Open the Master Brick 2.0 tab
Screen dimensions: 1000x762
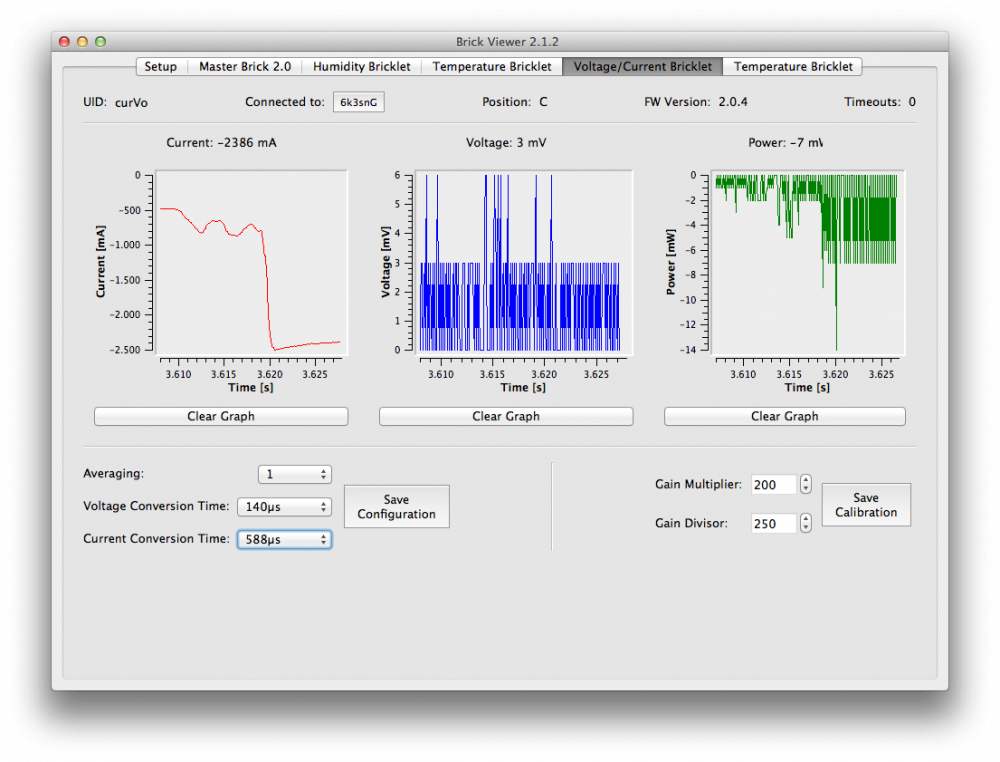(x=245, y=67)
